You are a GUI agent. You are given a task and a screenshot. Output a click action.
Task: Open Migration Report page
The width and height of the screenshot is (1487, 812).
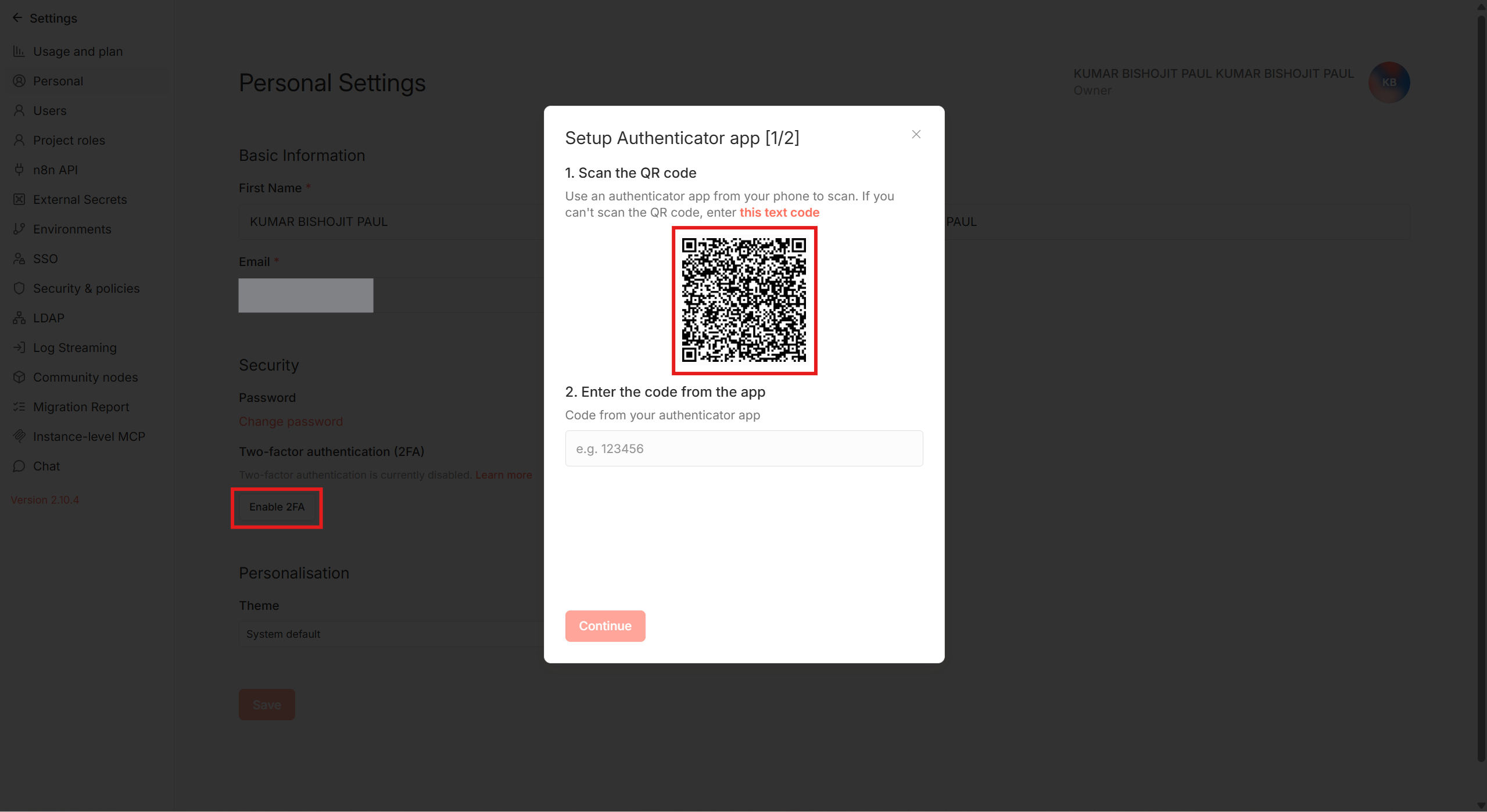[87, 407]
